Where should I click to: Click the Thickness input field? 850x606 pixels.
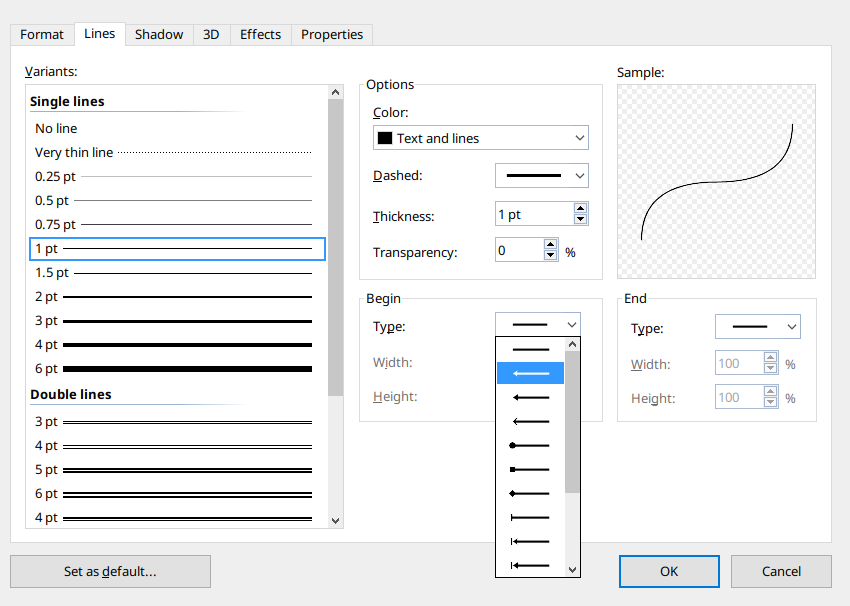click(x=533, y=215)
